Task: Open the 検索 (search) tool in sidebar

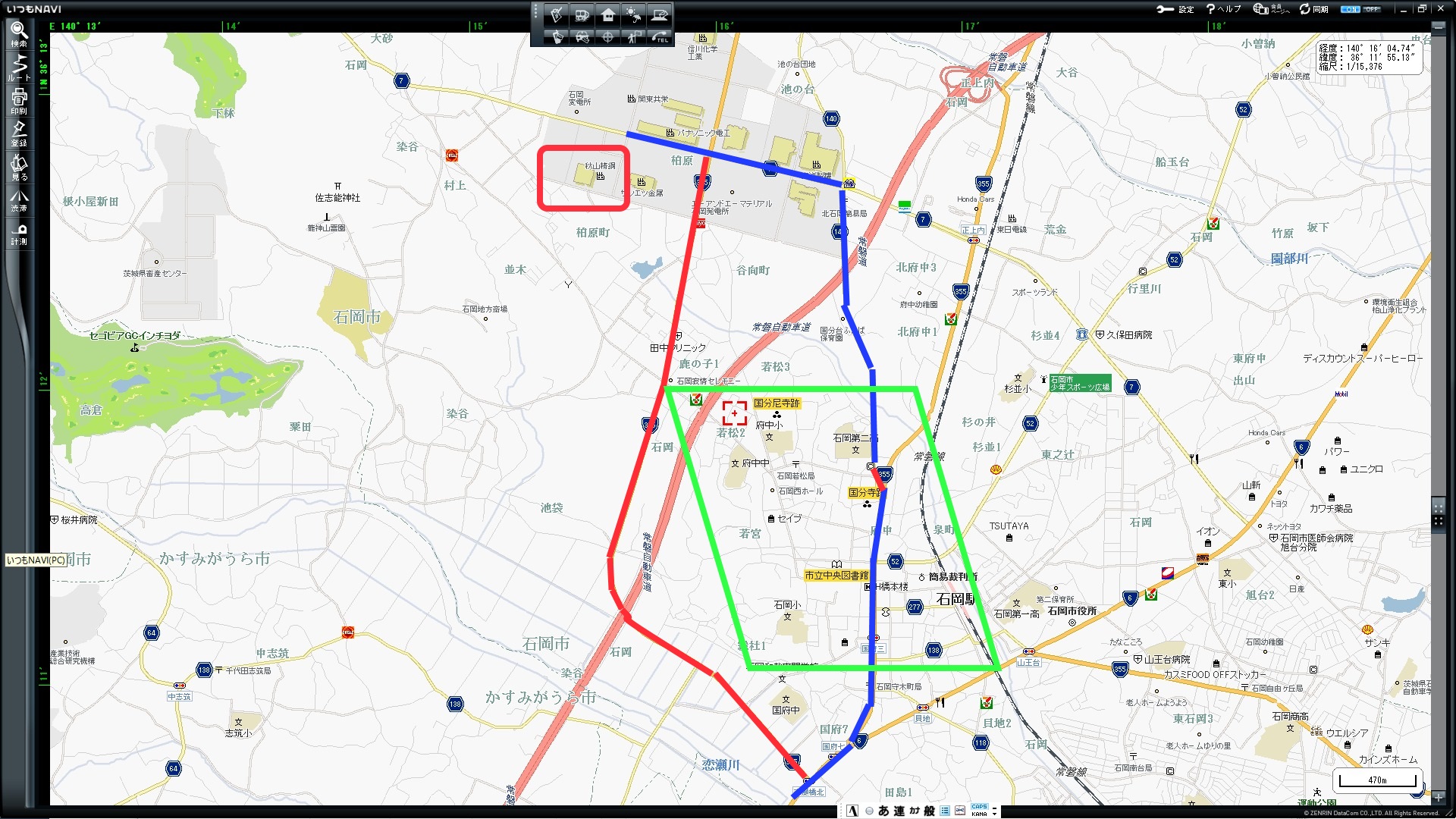Action: (x=19, y=33)
